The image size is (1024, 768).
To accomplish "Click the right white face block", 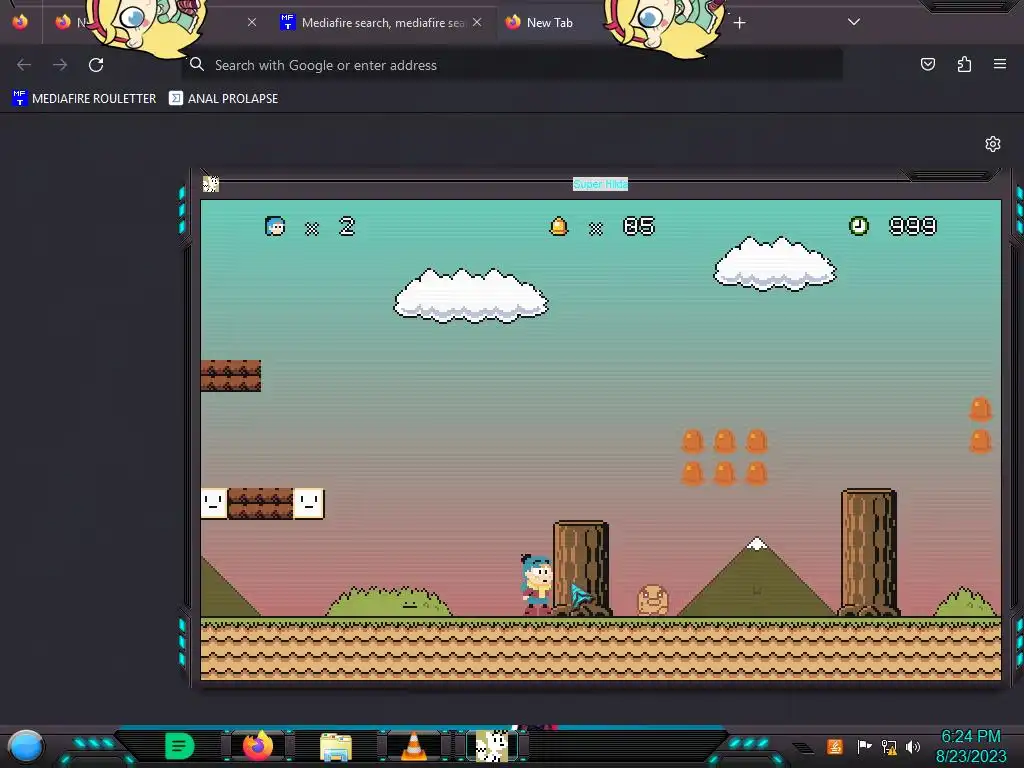I will pos(309,504).
